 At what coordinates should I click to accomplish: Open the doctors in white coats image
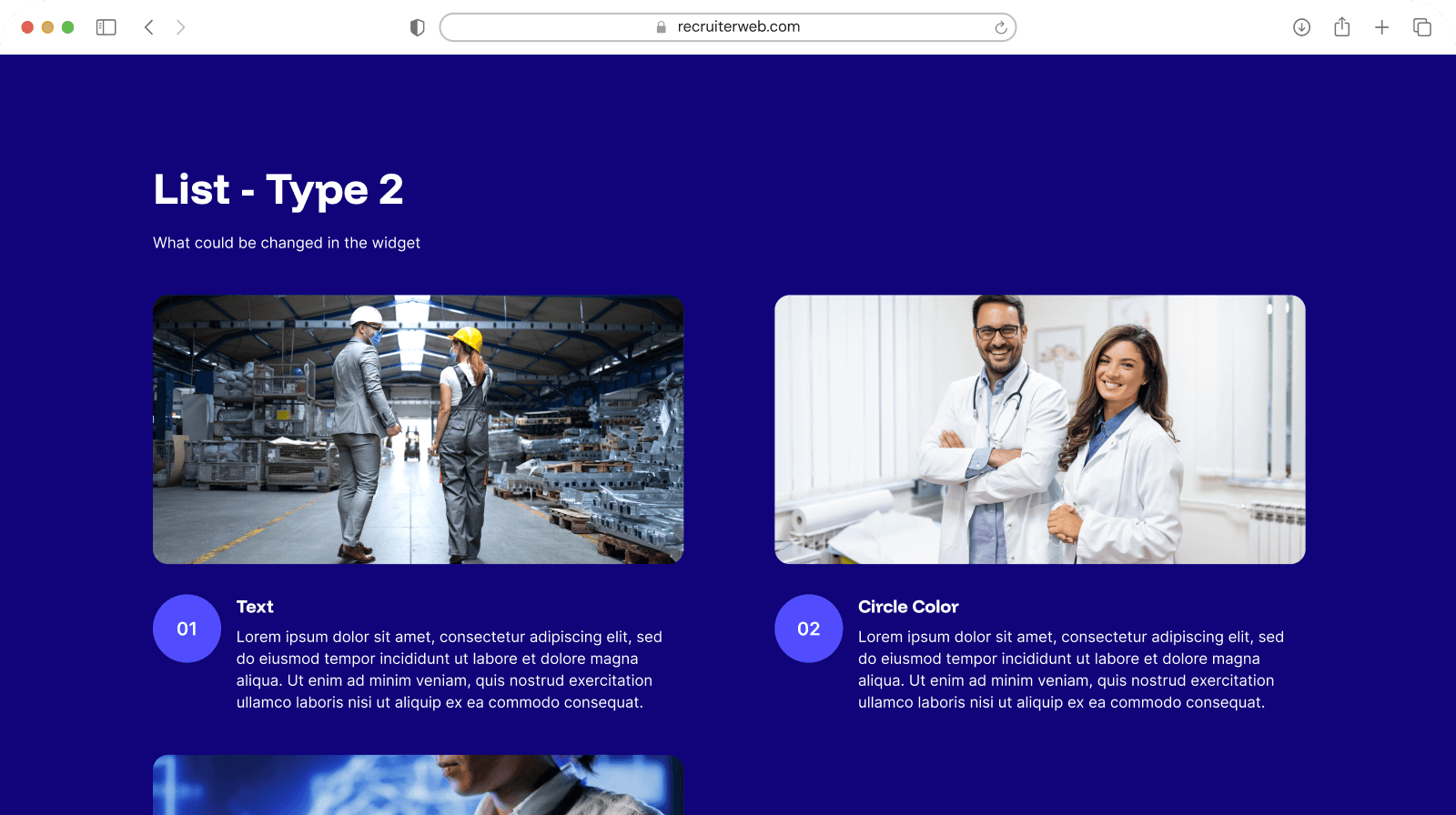pos(1039,429)
